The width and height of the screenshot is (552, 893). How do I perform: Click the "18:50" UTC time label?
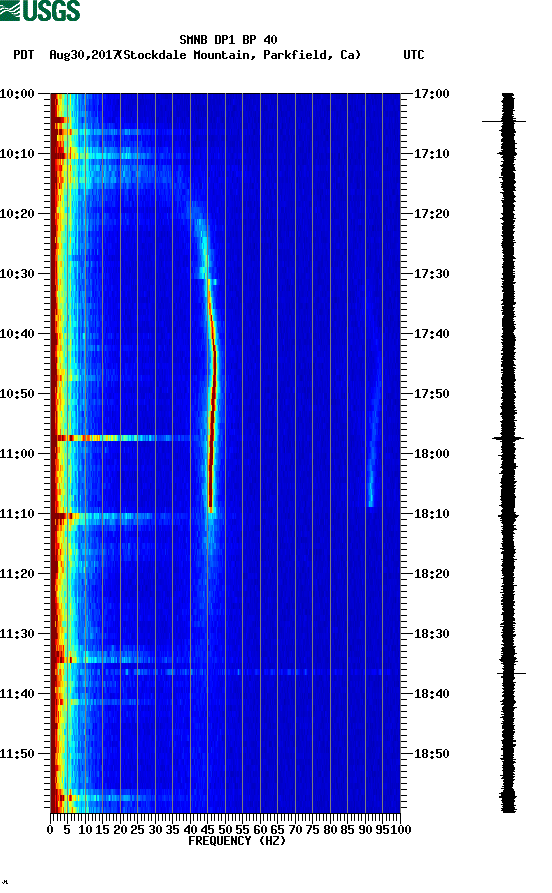[x=432, y=754]
